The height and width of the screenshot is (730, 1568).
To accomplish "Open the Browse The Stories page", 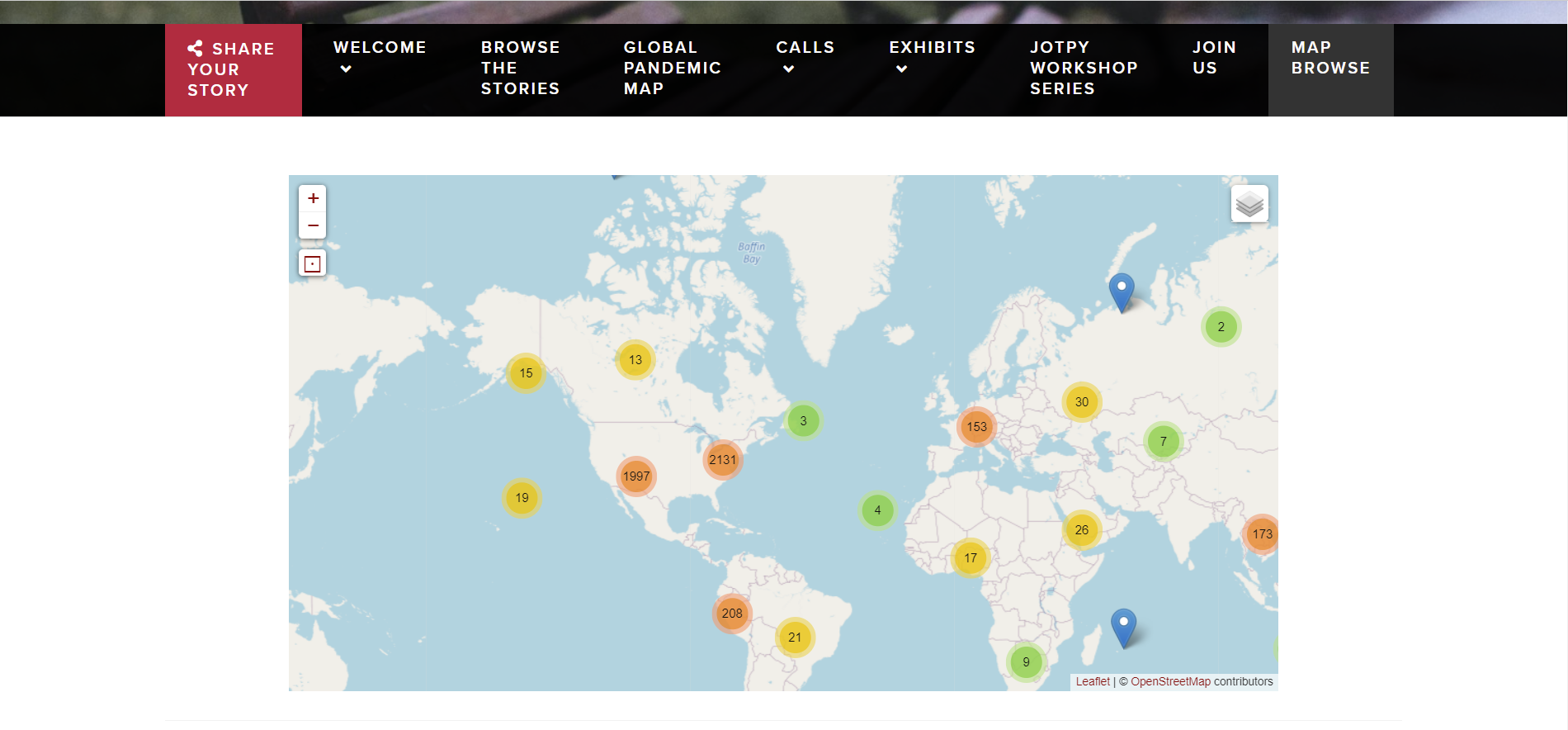I will pyautogui.click(x=520, y=69).
